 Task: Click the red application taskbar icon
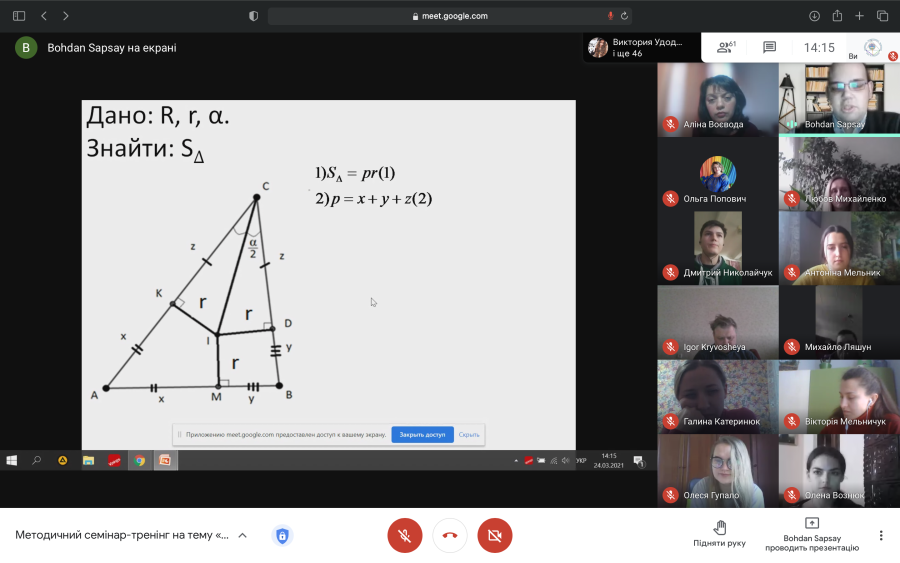pos(114,460)
